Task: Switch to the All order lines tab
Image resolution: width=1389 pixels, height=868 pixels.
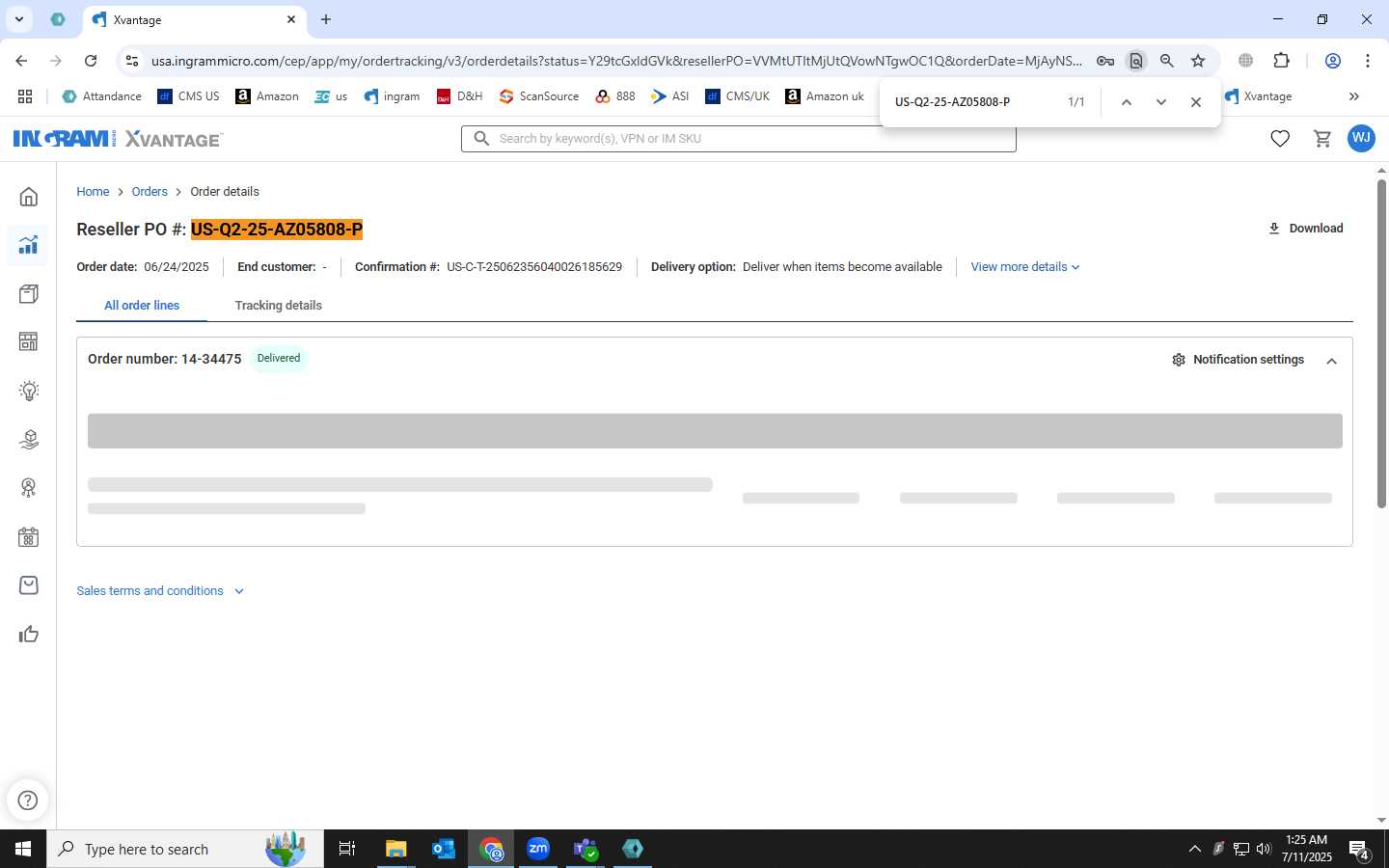Action: pyautogui.click(x=142, y=306)
